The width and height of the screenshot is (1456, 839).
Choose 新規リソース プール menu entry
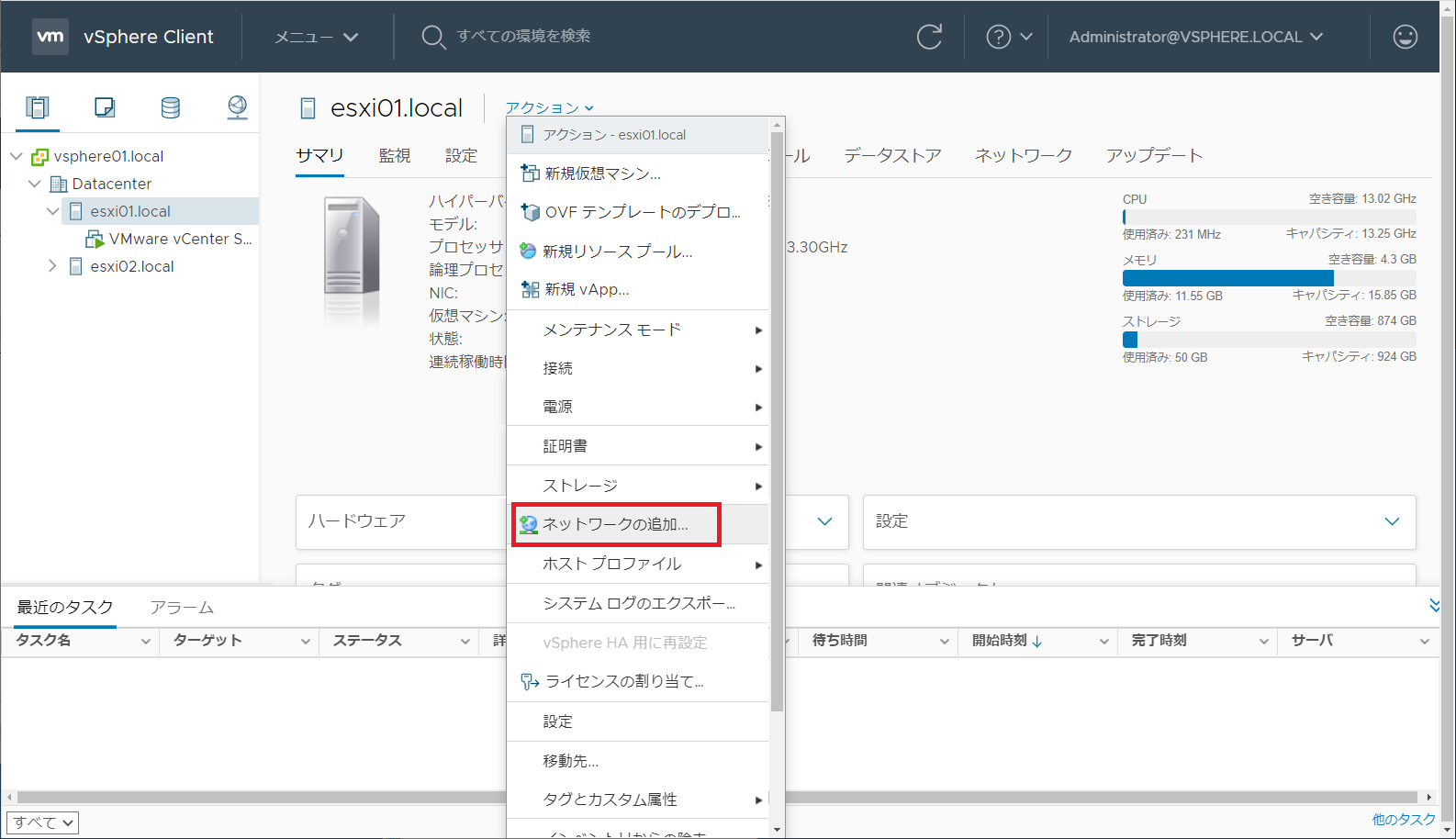tap(637, 251)
